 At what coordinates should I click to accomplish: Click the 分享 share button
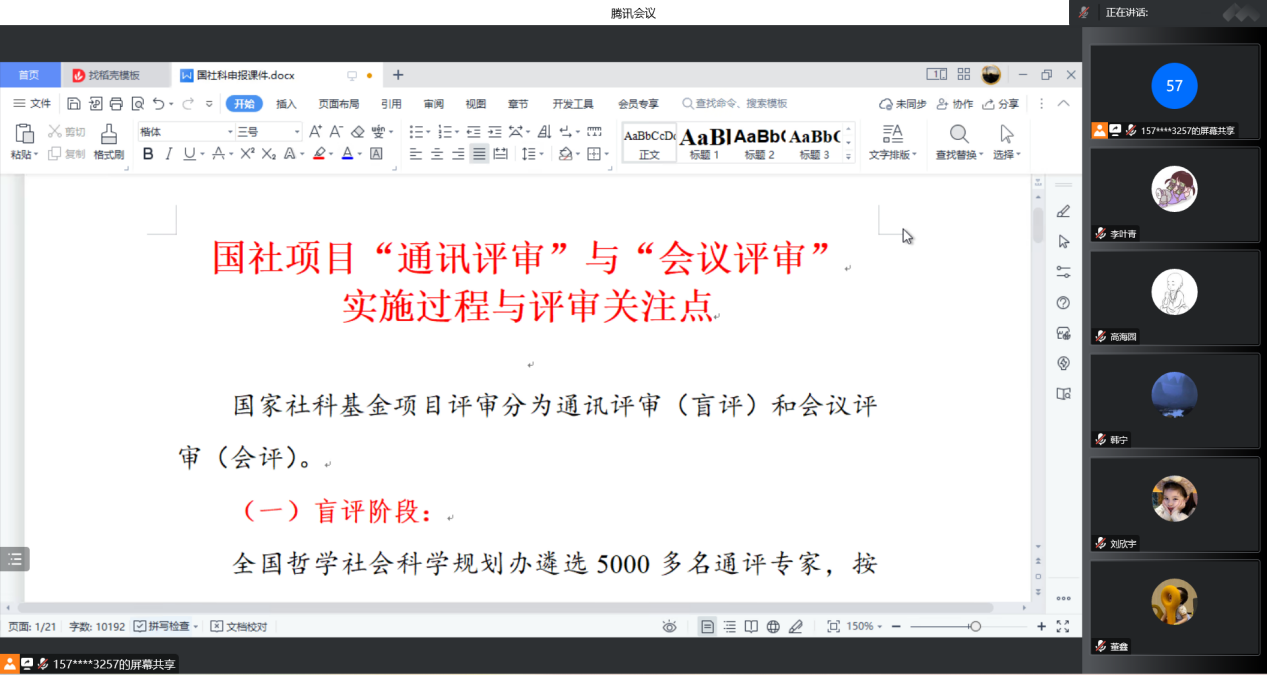(x=1006, y=103)
